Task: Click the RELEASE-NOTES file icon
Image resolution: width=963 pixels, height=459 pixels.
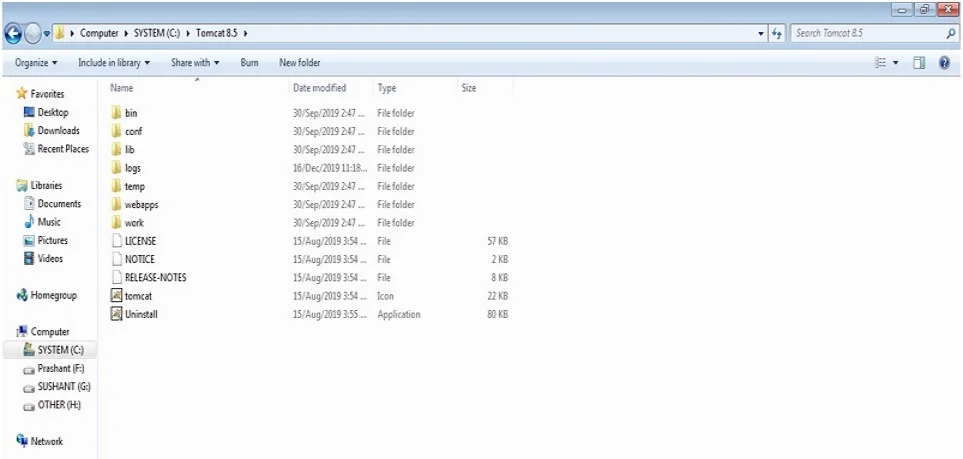Action: [x=116, y=277]
